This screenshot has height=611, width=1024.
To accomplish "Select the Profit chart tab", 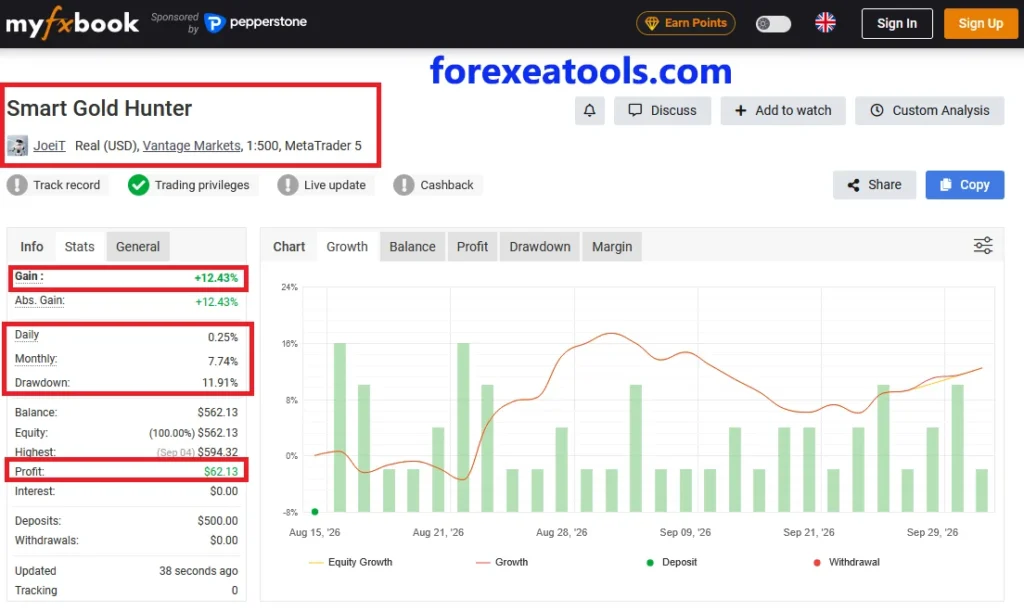I will pyautogui.click(x=472, y=247).
